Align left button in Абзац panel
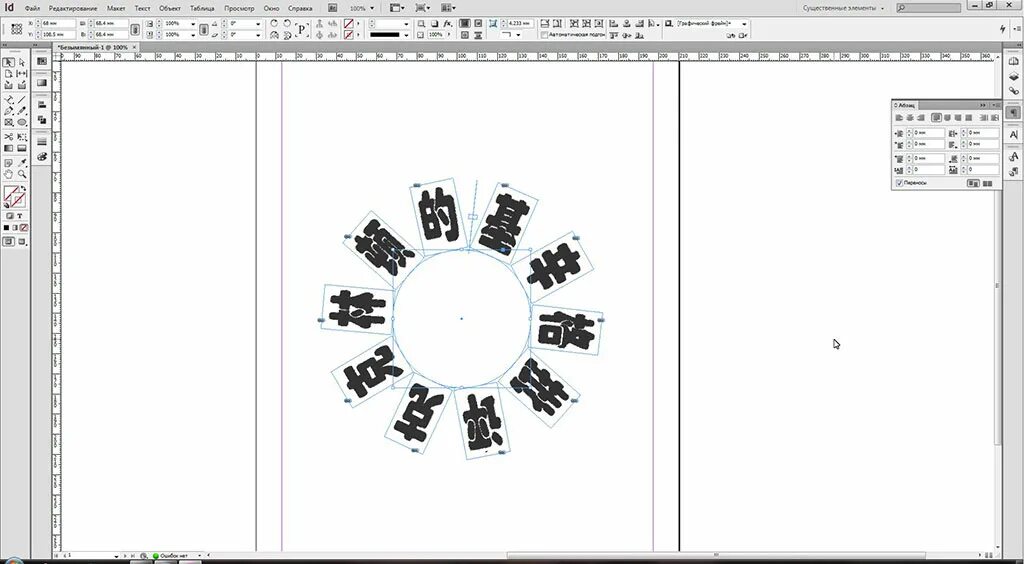 [x=899, y=118]
